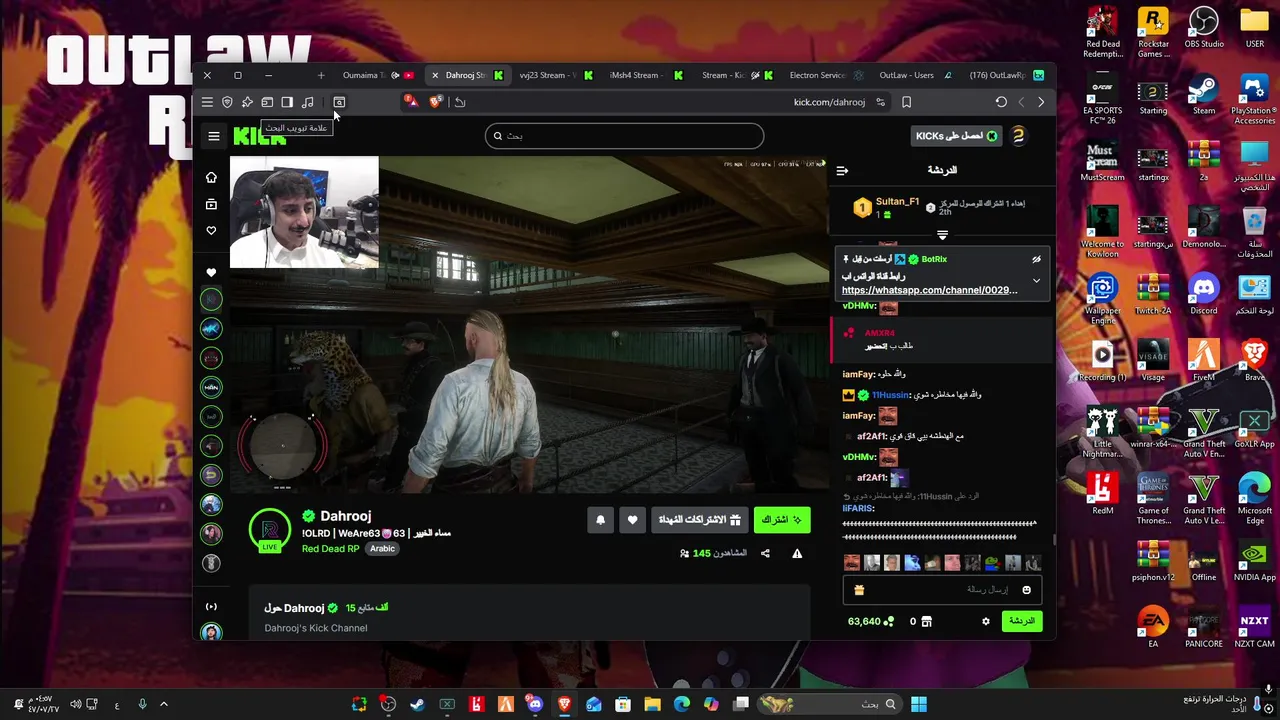1280x720 pixels.
Task: Click the 63,640 channel points counter
Action: coord(871,621)
